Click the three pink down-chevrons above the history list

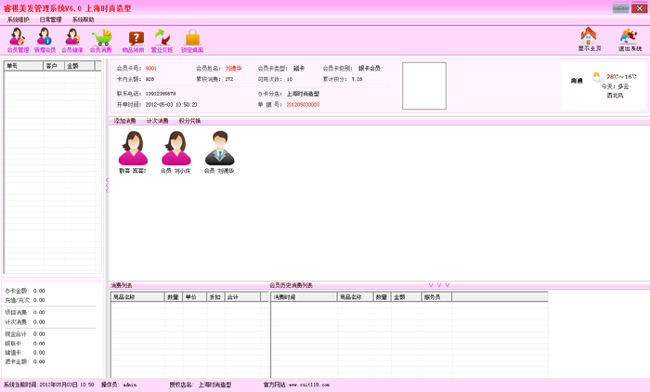click(x=439, y=285)
